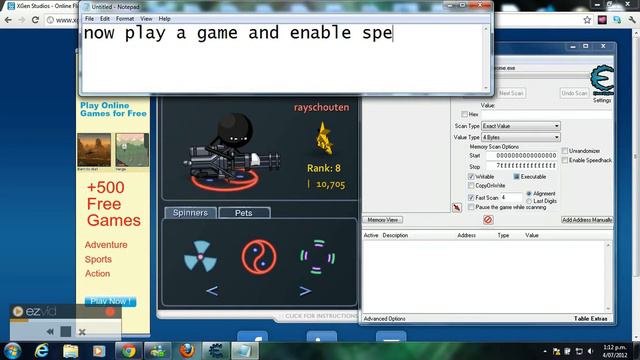The image size is (640, 360).
Task: Click the volume icon in system tray
Action: click(590, 351)
